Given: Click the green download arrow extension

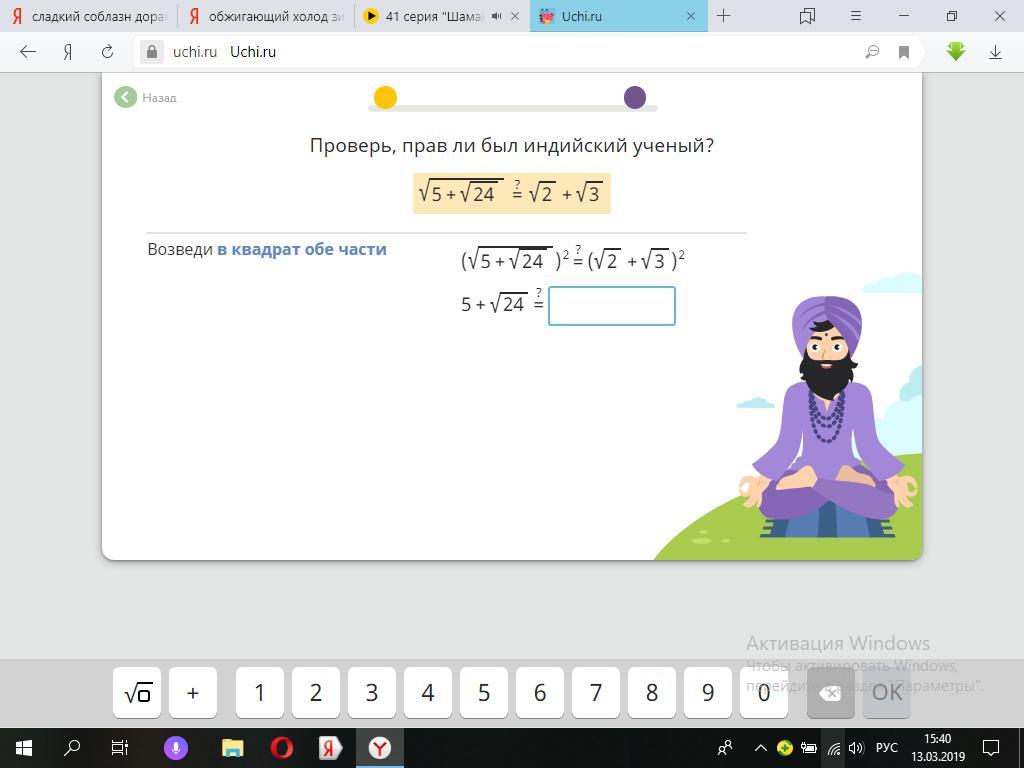Looking at the screenshot, I should pyautogui.click(x=955, y=52).
